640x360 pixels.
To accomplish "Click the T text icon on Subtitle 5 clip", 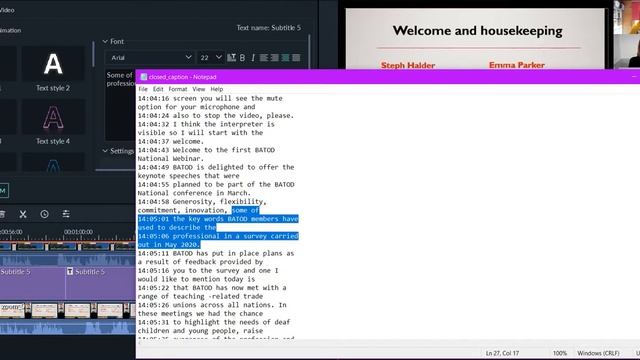I will (x=70, y=271).
